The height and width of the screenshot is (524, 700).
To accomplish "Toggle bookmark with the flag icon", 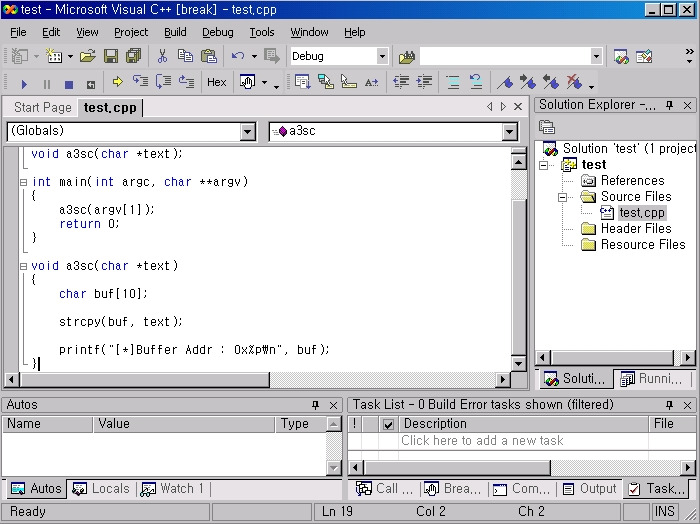I will [505, 82].
